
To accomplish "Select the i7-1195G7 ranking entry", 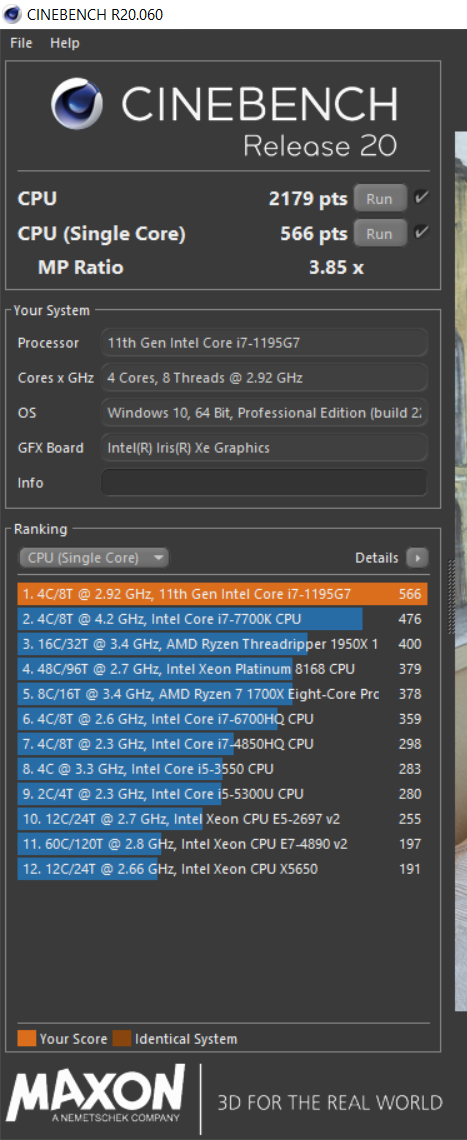I will [222, 594].
